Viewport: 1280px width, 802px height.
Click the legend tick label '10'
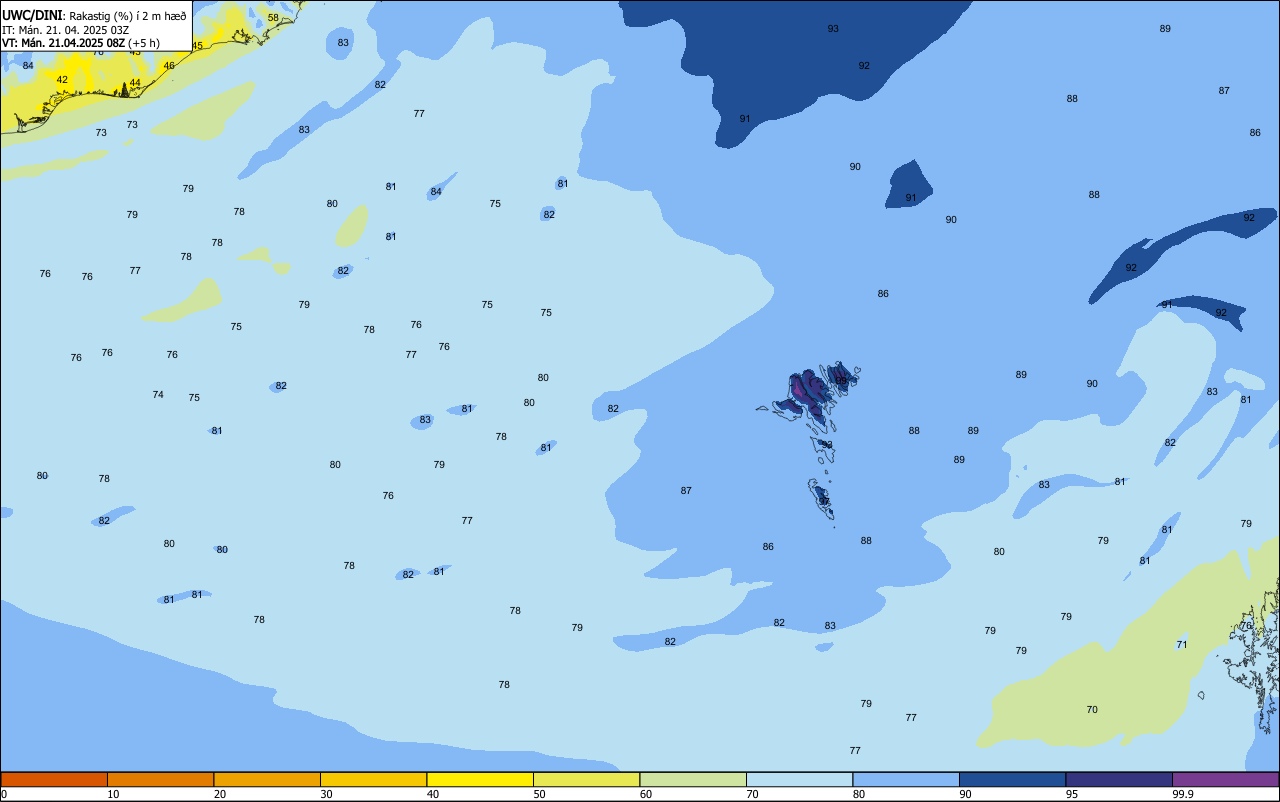click(113, 794)
